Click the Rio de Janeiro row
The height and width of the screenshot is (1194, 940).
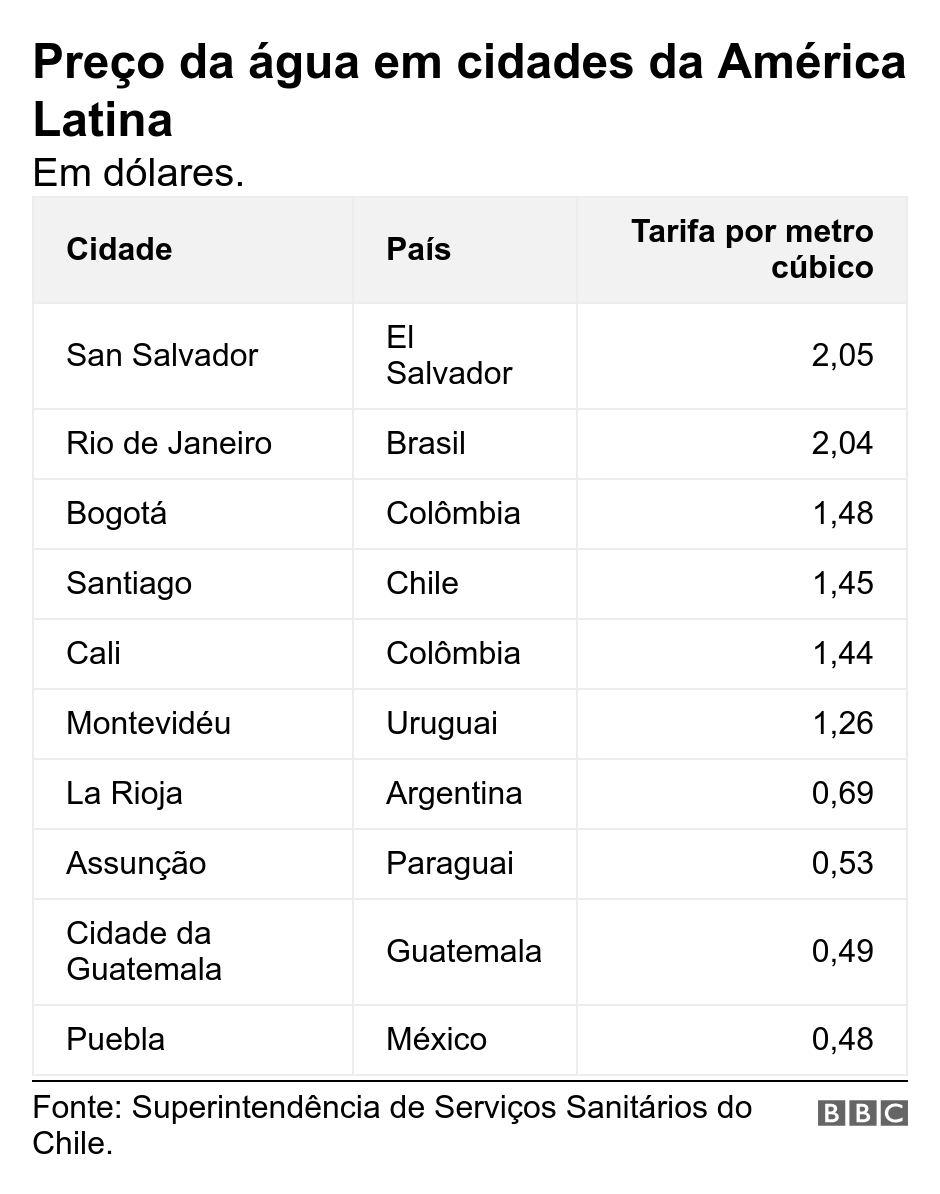[470, 444]
